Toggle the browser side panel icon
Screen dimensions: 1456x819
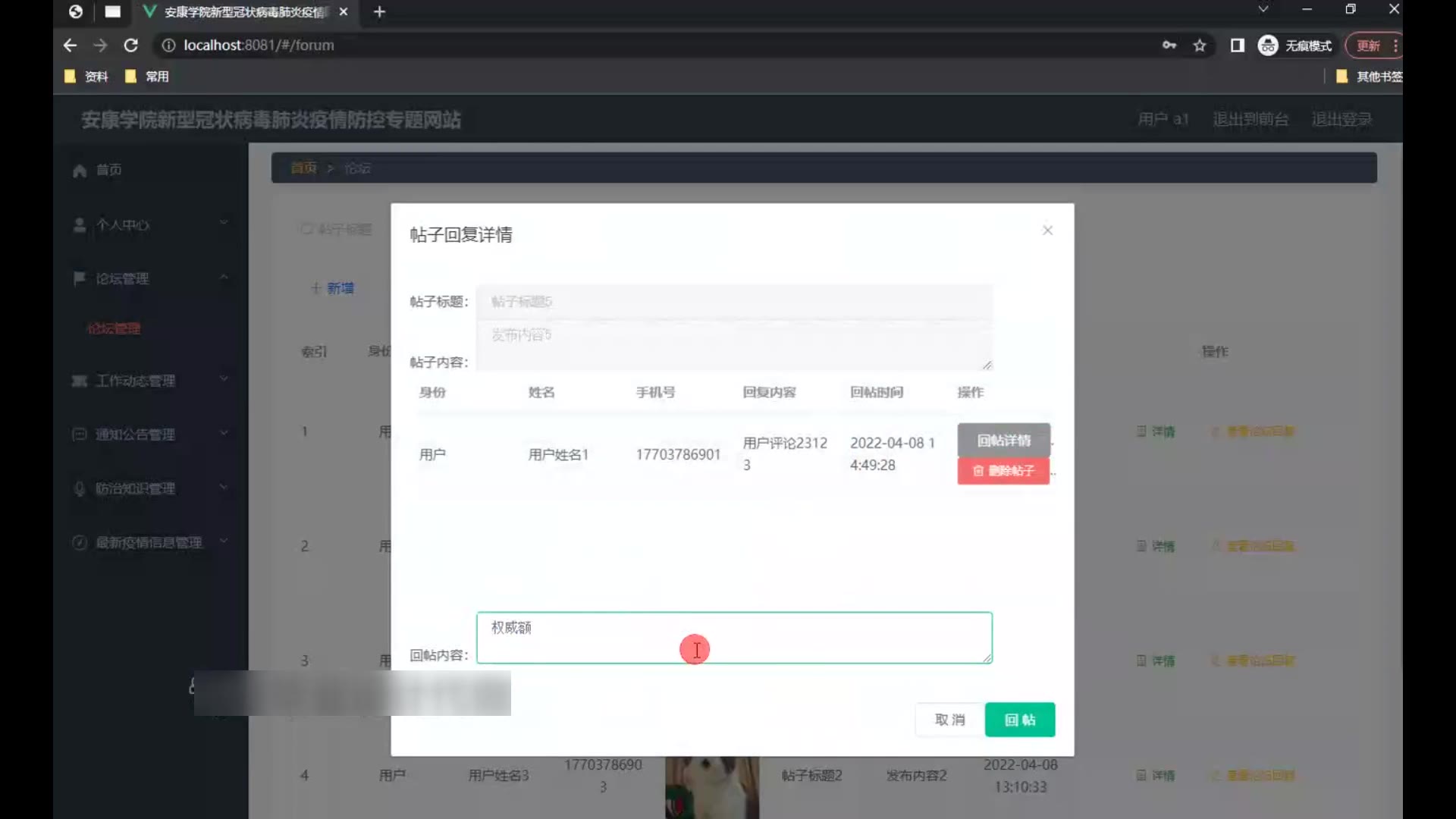pos(1237,45)
